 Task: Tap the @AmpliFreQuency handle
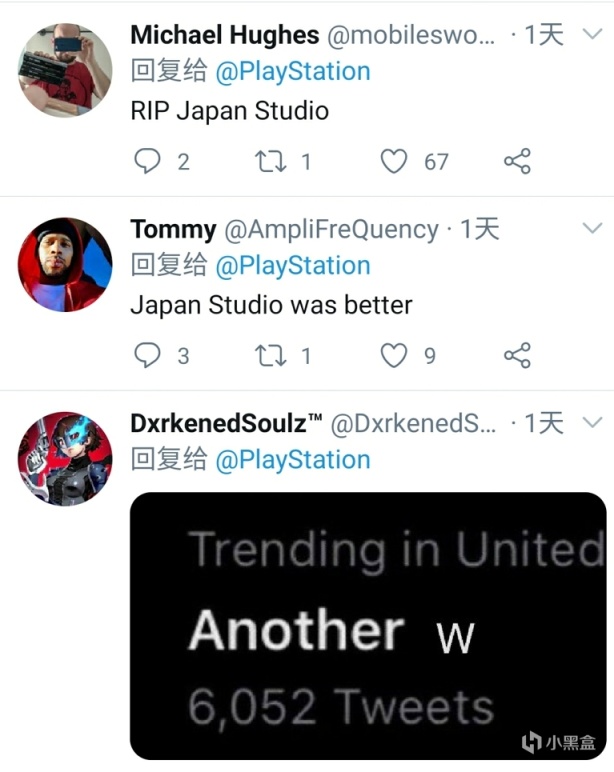click(x=331, y=229)
